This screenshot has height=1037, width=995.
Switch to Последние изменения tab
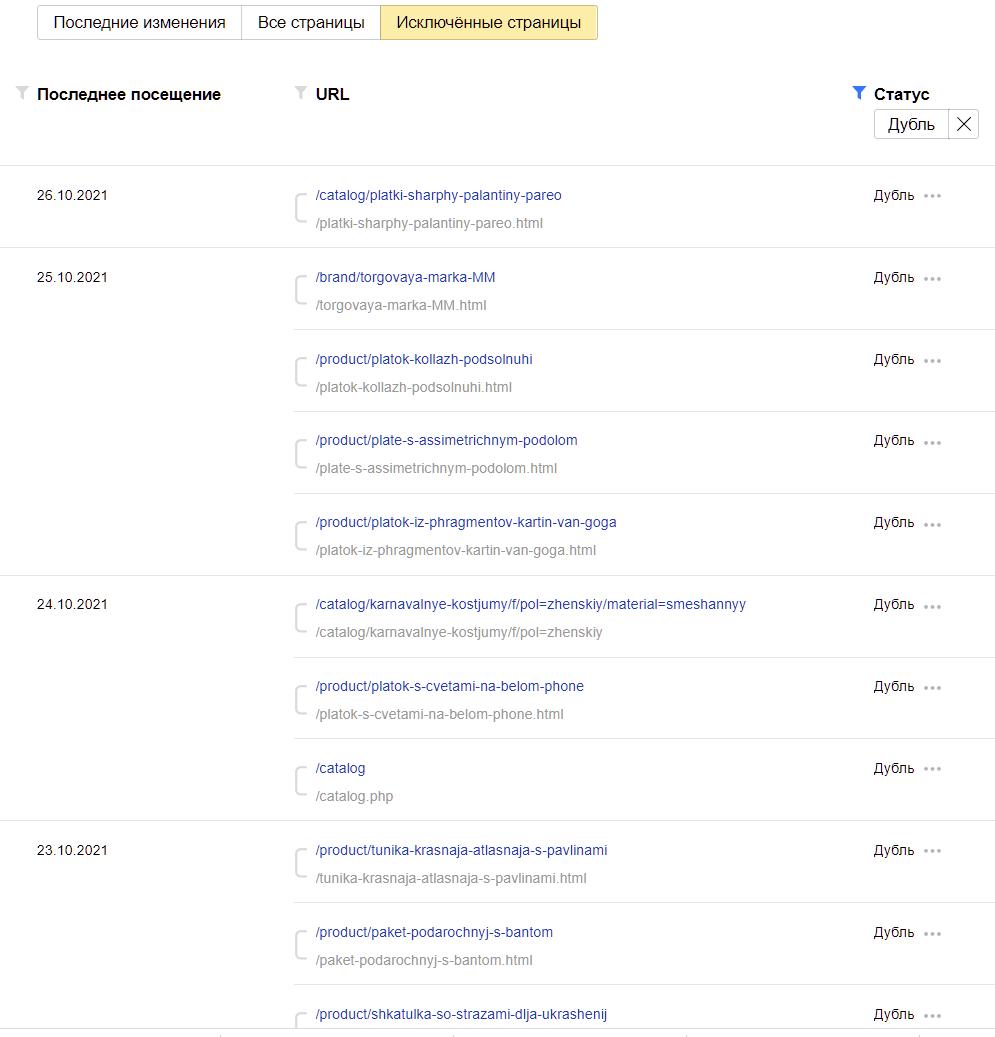pyautogui.click(x=139, y=22)
